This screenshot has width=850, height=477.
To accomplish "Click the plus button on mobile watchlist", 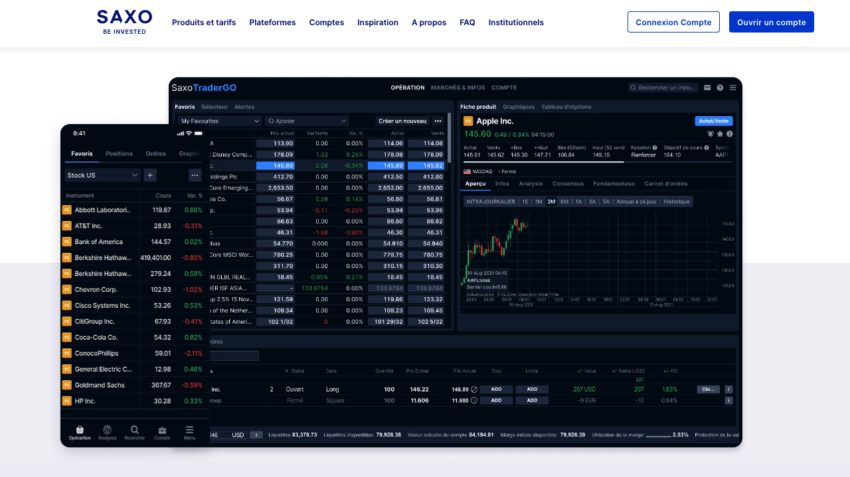I will click(150, 175).
